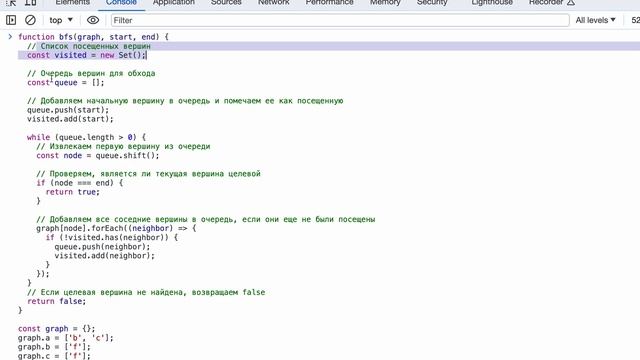Open the Network tab
This screenshot has height=360, width=640.
[x=273, y=2]
